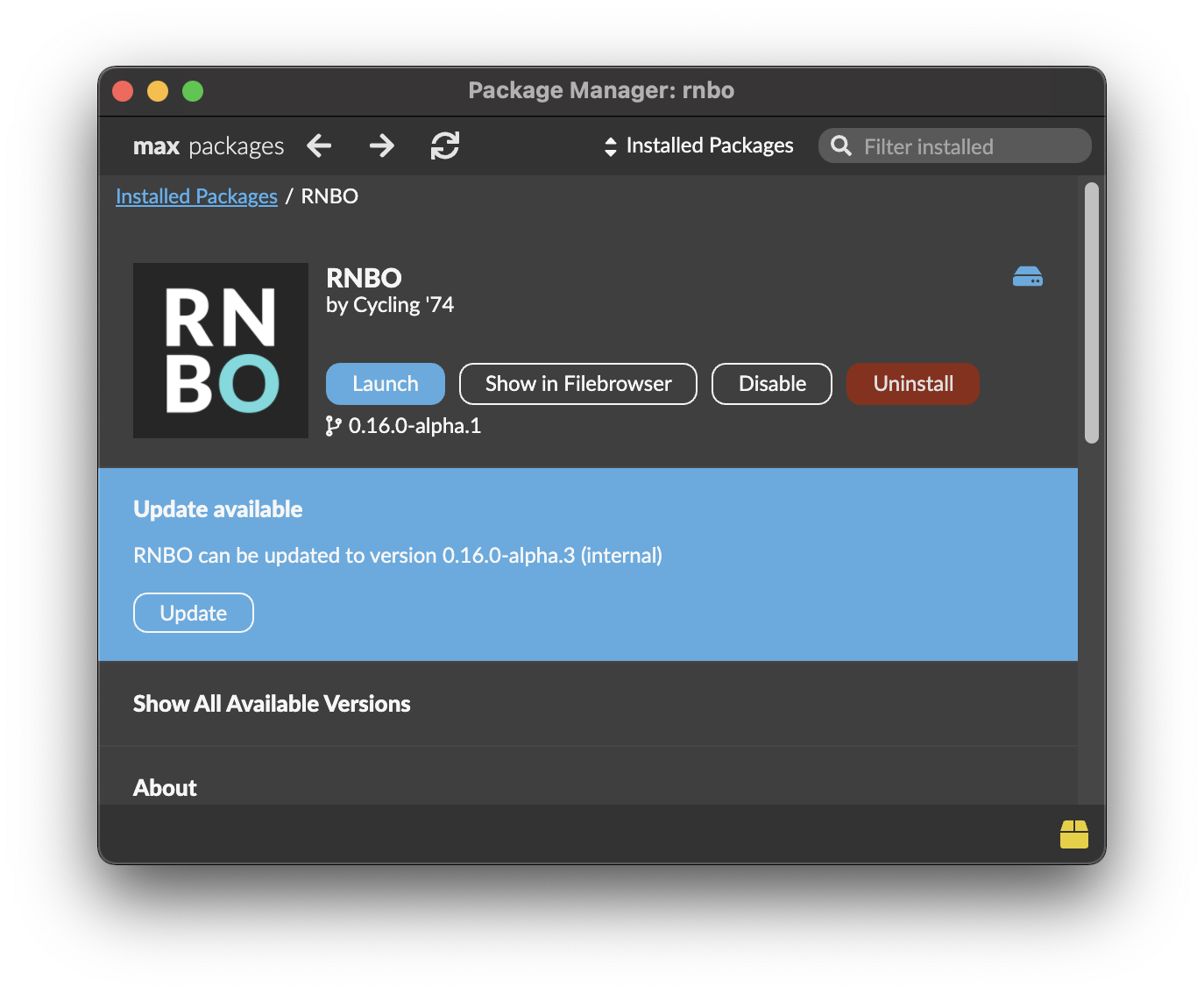Minimize the window with yellow button

(158, 91)
